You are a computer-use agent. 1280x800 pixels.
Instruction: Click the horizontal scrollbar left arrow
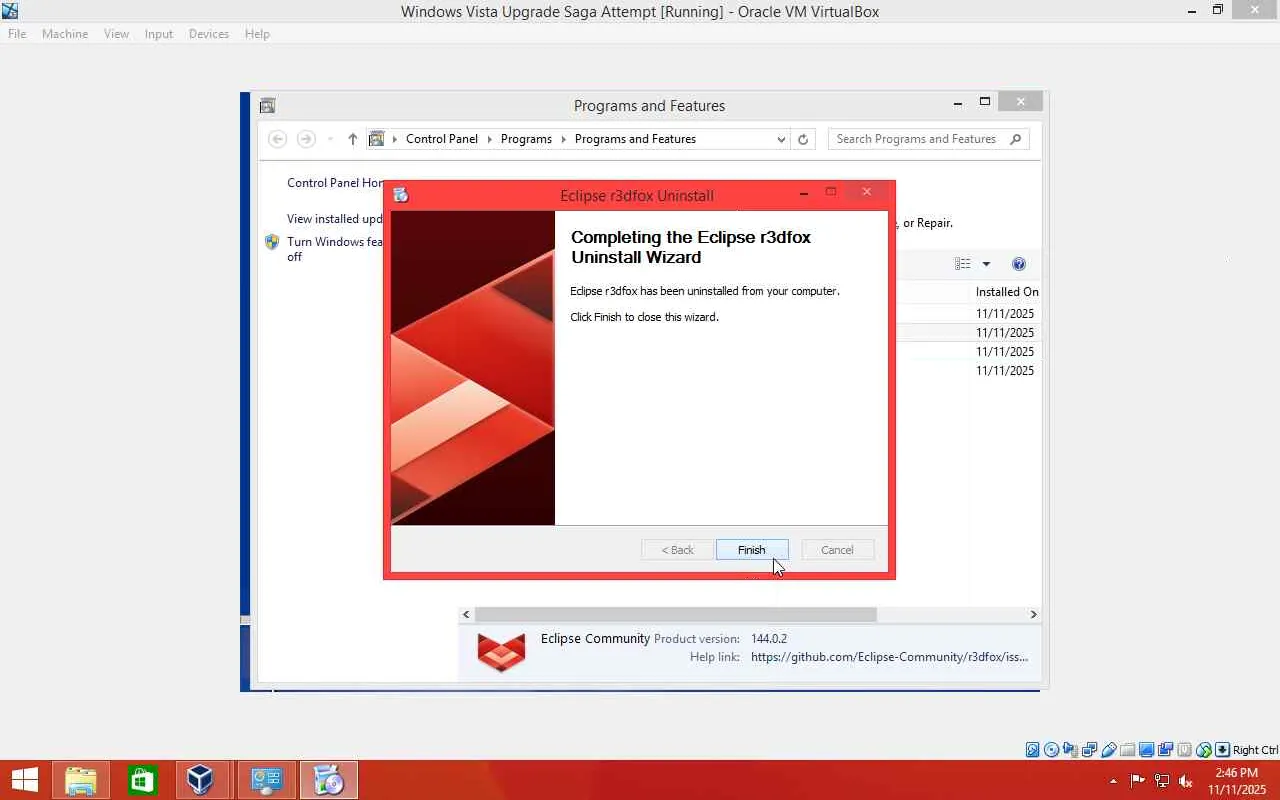[x=466, y=615]
